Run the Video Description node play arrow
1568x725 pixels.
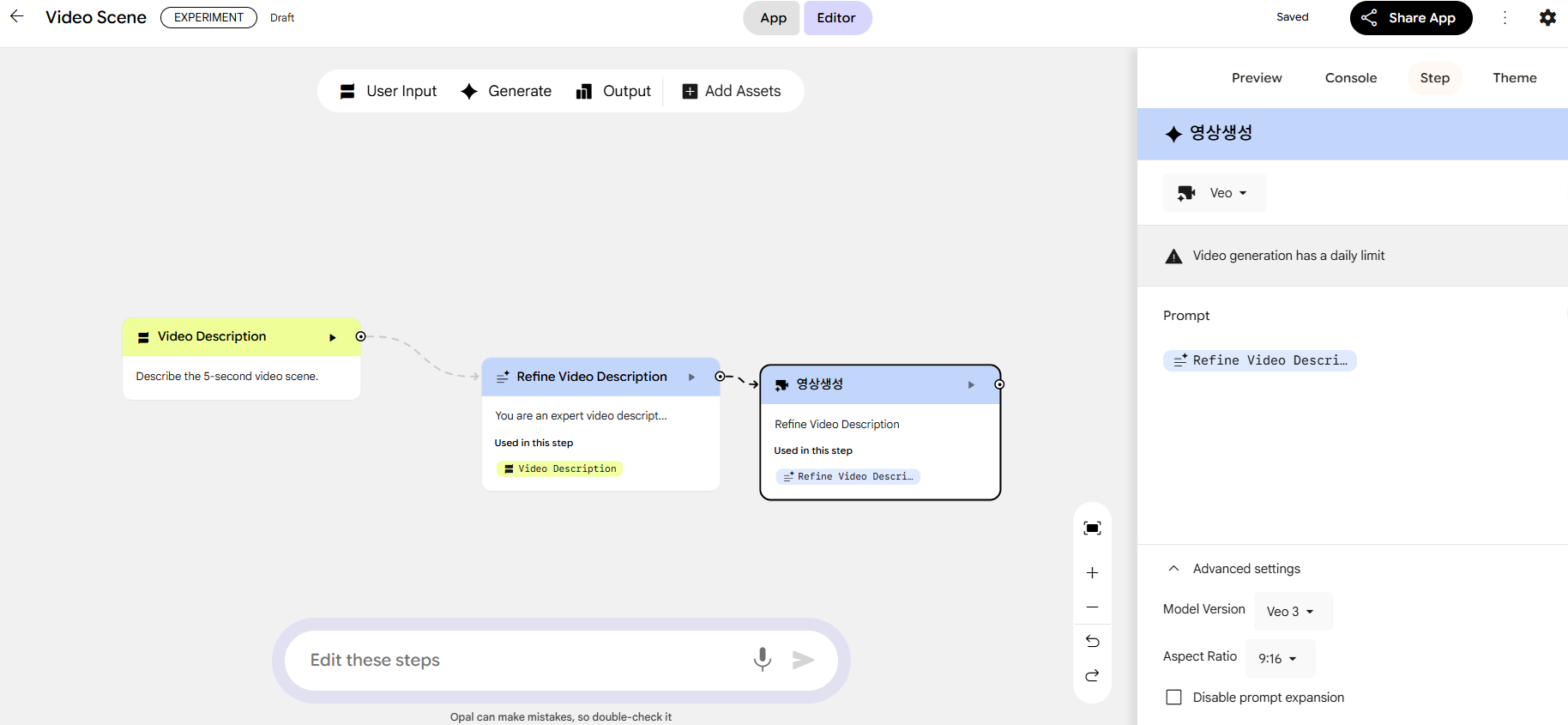[333, 337]
